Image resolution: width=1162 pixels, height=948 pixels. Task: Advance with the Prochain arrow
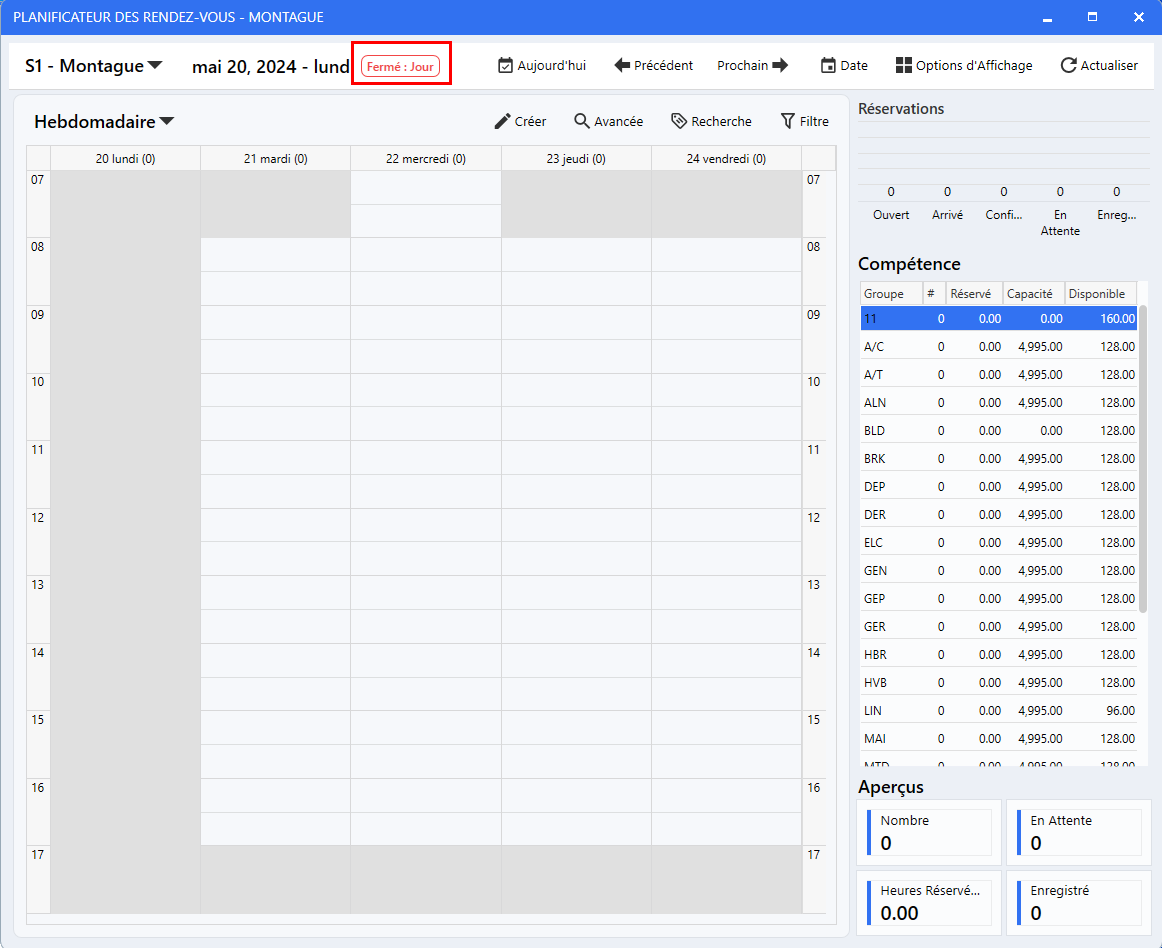coord(780,66)
